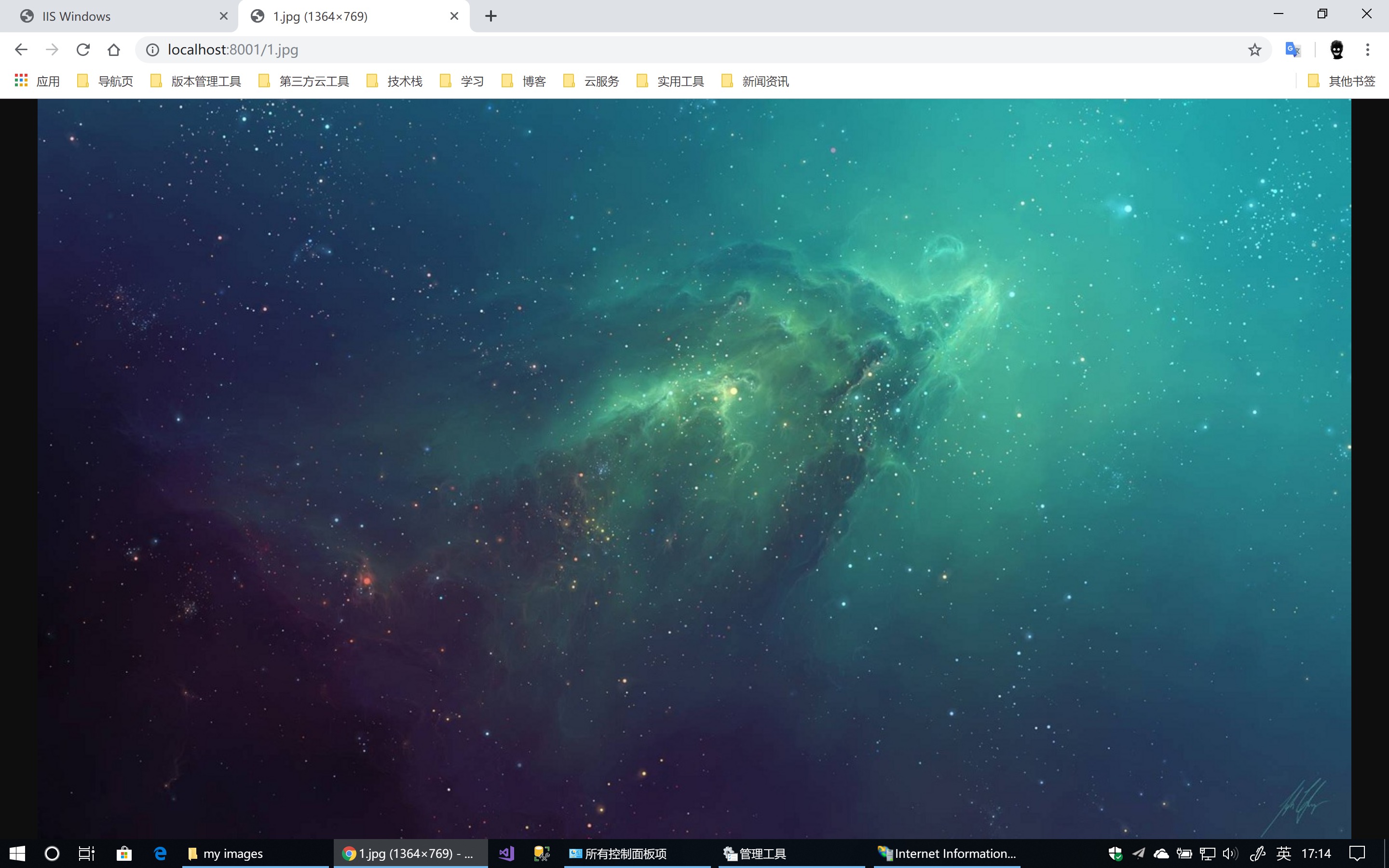Screen dimensions: 1389x868
Task: Open the 学习 bookmark folder
Action: point(463,81)
